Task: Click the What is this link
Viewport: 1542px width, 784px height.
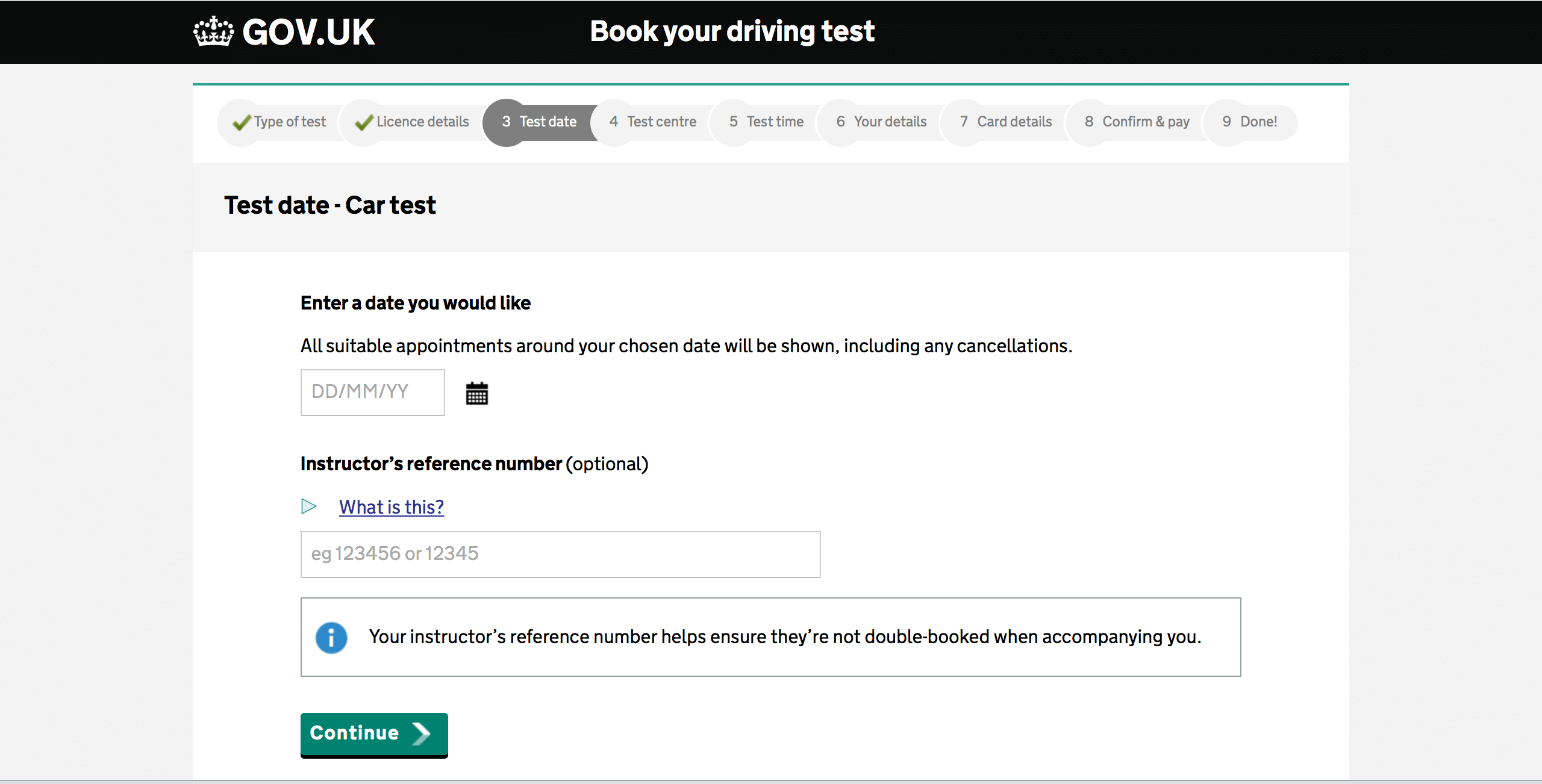Action: click(390, 506)
